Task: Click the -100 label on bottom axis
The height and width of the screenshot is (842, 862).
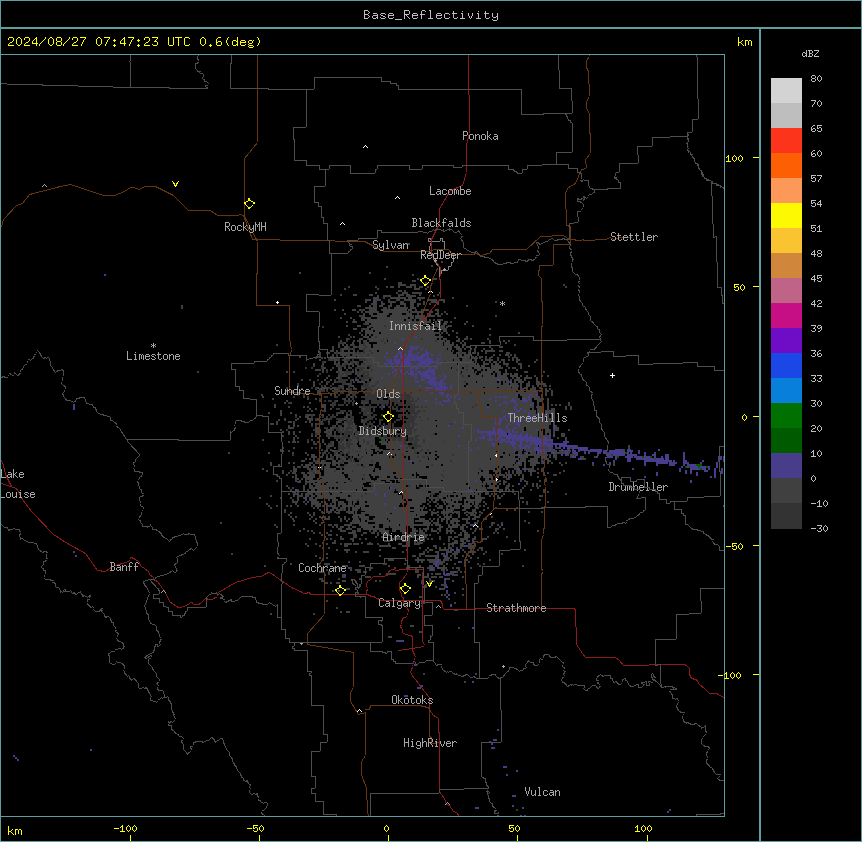Action: tap(125, 828)
